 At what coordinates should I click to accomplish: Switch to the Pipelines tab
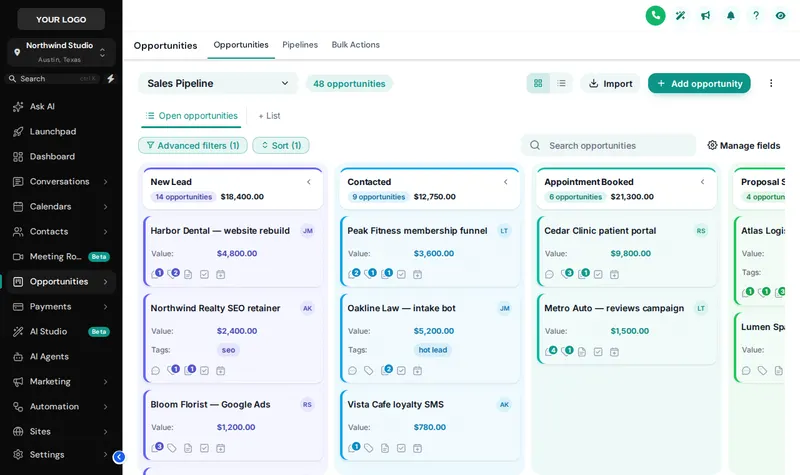pyautogui.click(x=300, y=45)
